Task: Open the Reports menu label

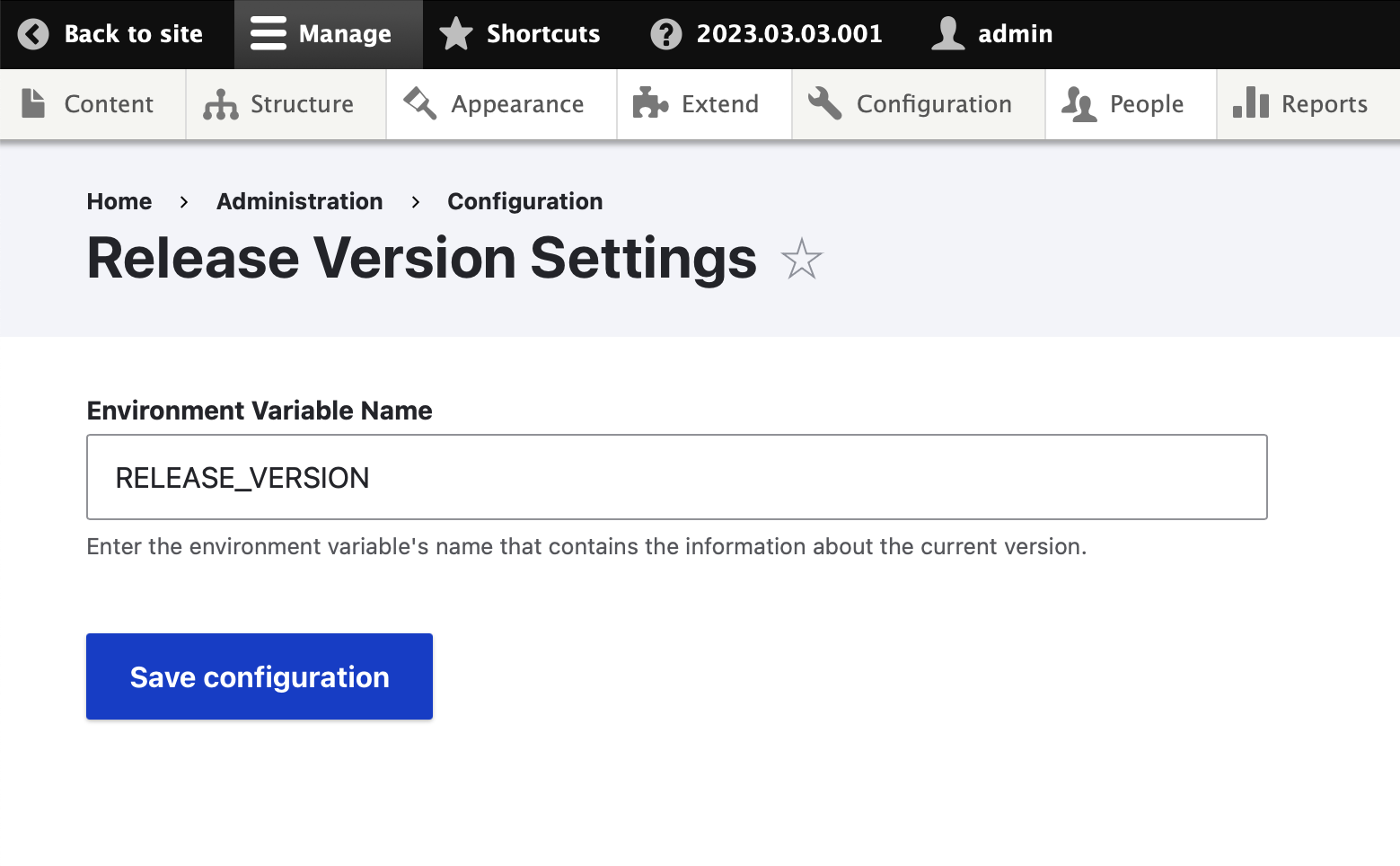Action: (x=1324, y=104)
